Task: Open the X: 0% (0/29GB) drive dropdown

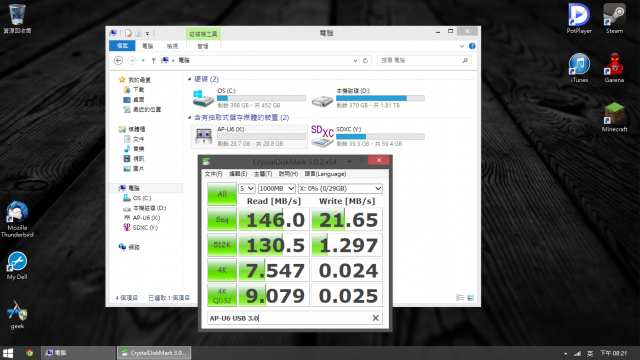Action: [340, 189]
